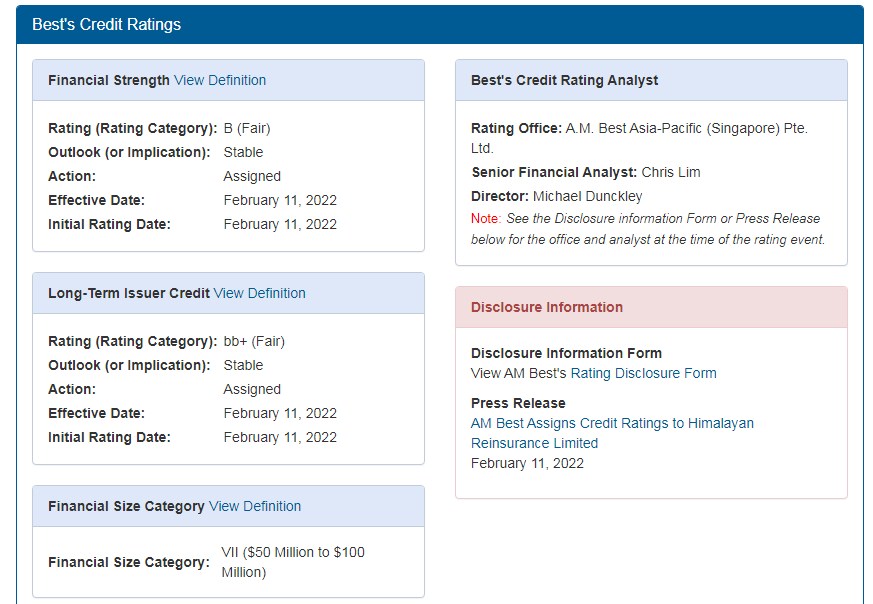
Task: Click the Long-Term Issuer Credit heading
Action: 129,293
